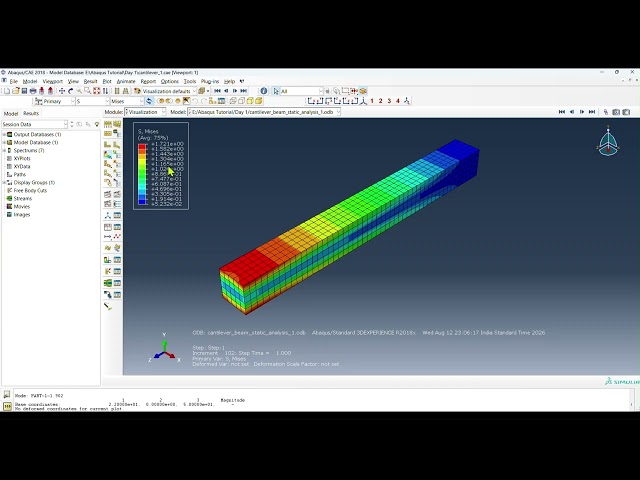The width and height of the screenshot is (640, 480).
Task: Open the Viewport menu
Action: click(53, 81)
